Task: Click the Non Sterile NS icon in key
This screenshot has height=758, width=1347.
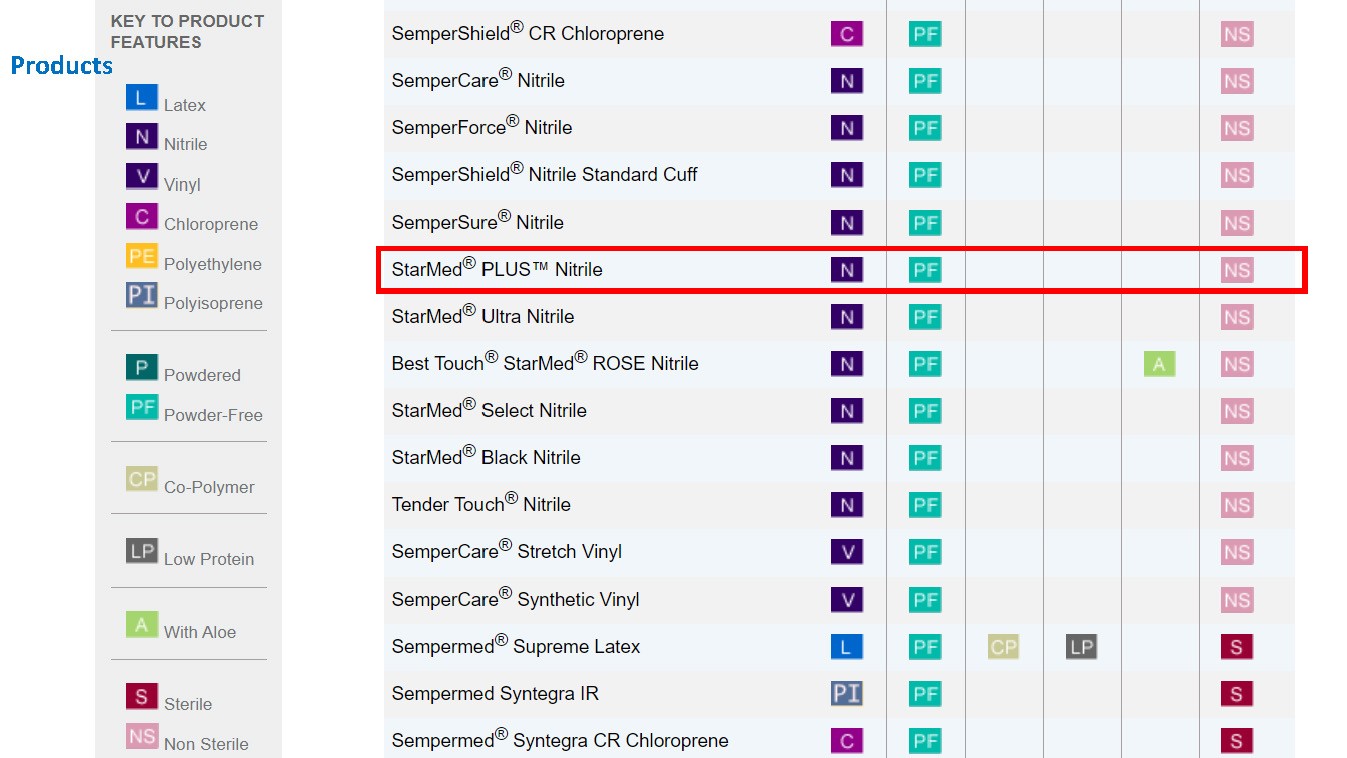Action: (142, 736)
